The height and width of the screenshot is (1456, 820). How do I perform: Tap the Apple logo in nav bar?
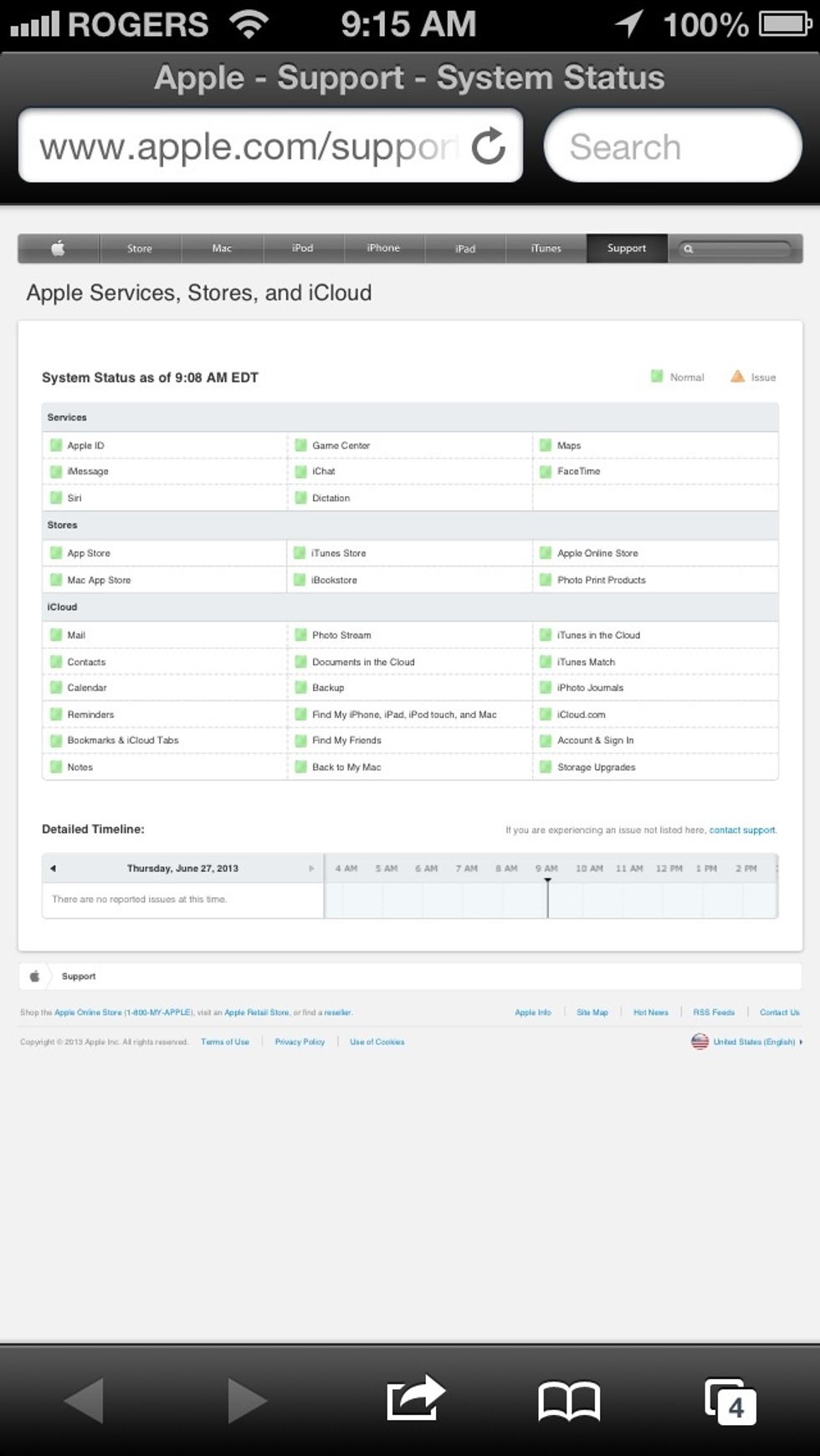[x=58, y=248]
